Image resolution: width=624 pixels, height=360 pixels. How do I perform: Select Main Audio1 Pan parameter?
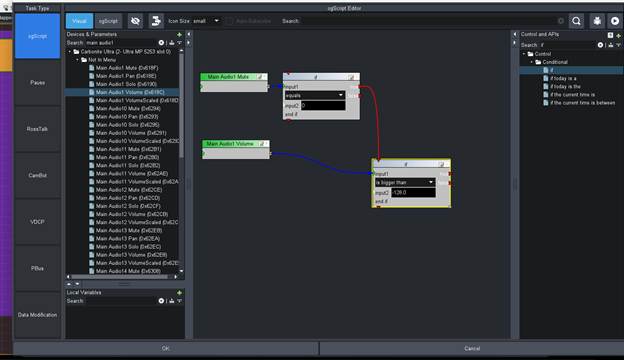click(126, 76)
